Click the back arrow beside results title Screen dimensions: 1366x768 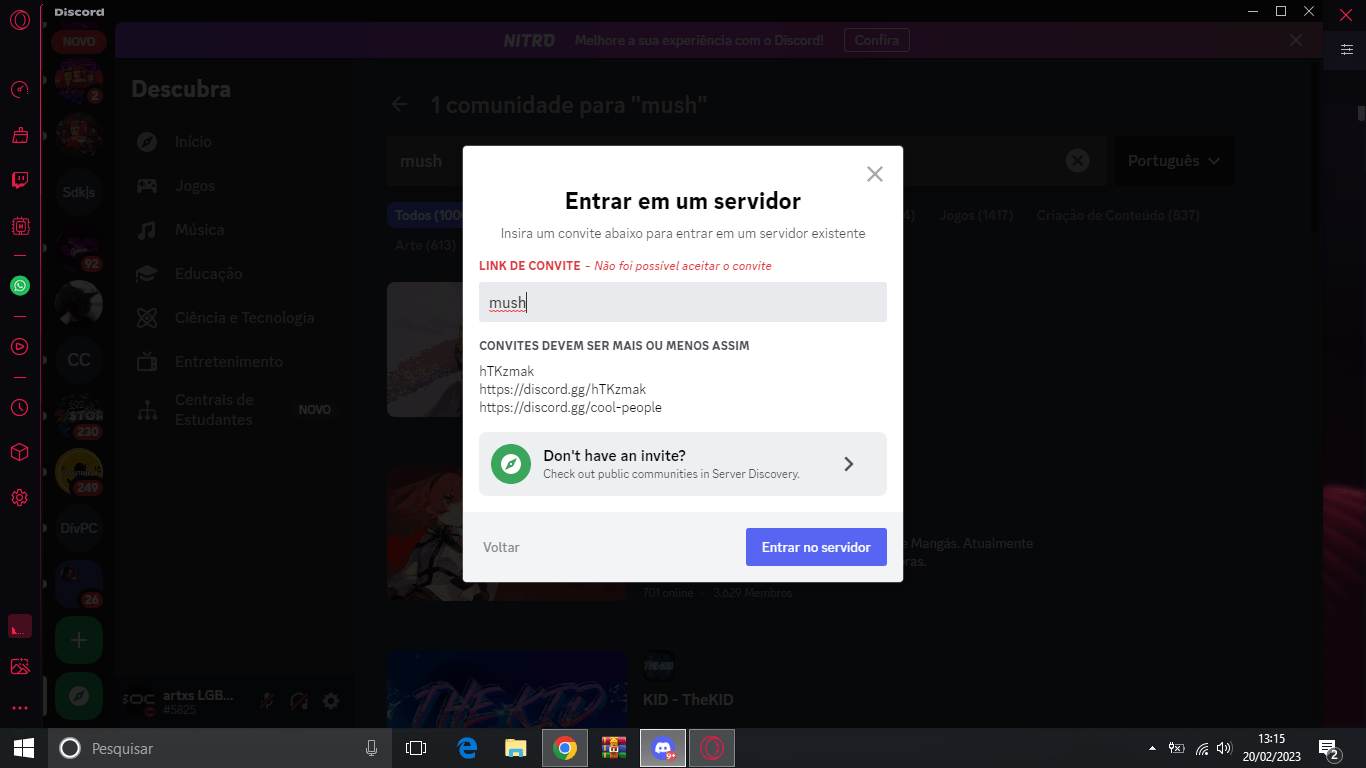pos(399,104)
